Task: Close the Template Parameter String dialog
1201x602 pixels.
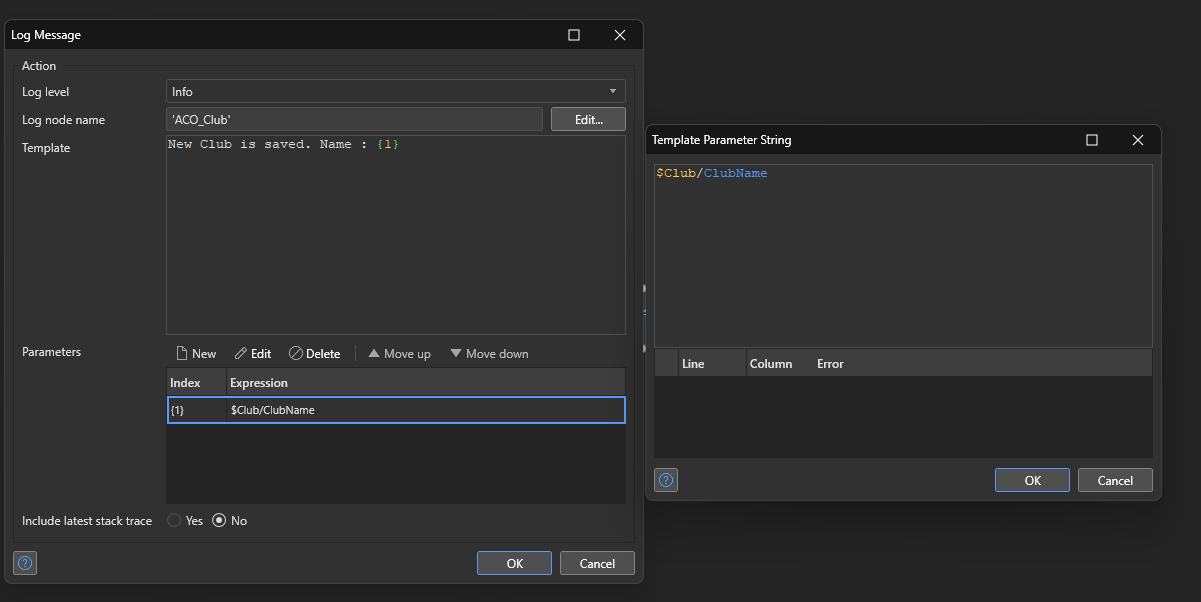Action: coord(1138,140)
